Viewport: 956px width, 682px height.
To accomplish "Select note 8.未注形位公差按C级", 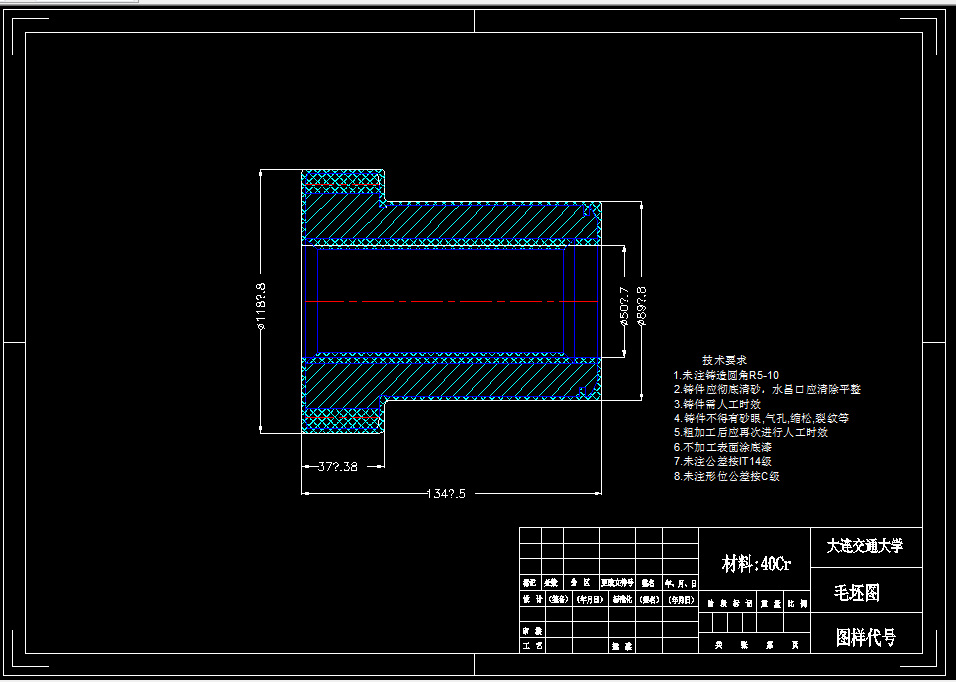I will (727, 476).
